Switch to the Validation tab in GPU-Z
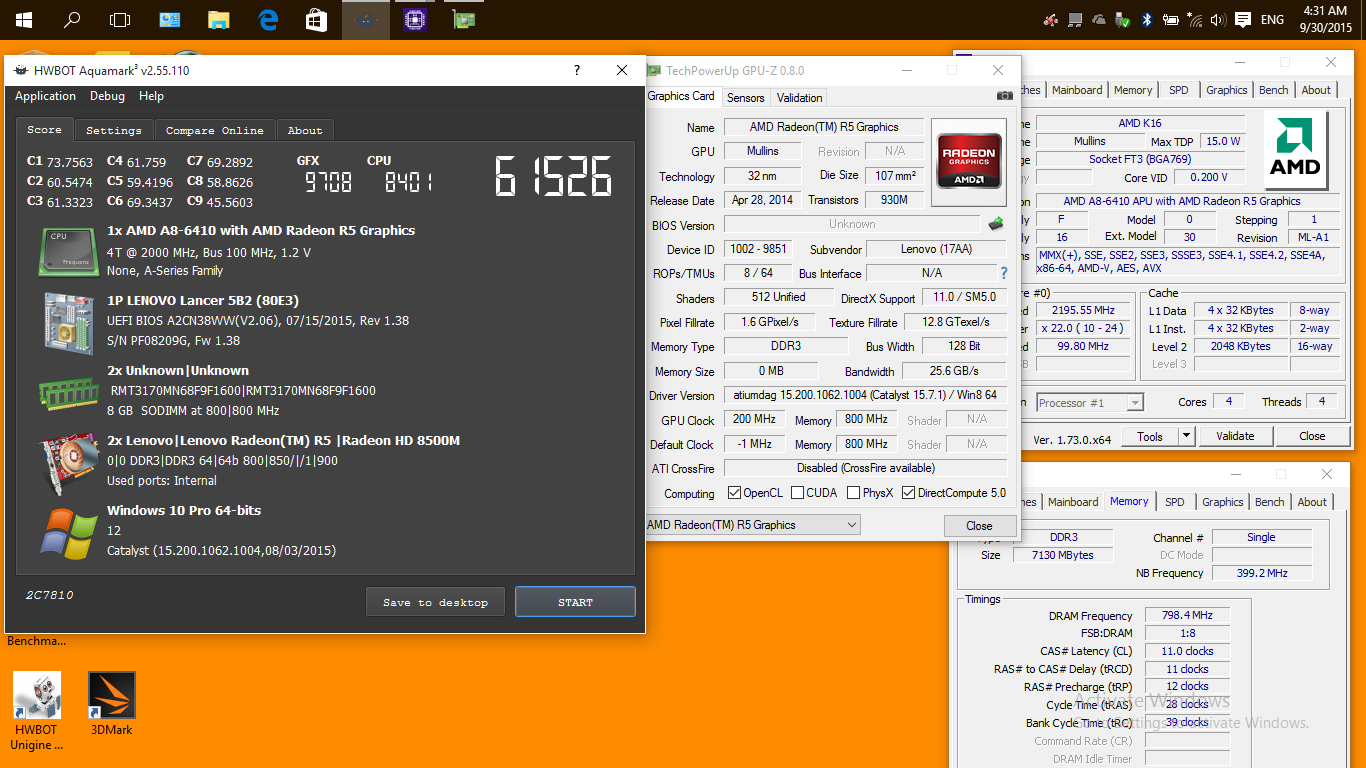The height and width of the screenshot is (768, 1366). (799, 98)
